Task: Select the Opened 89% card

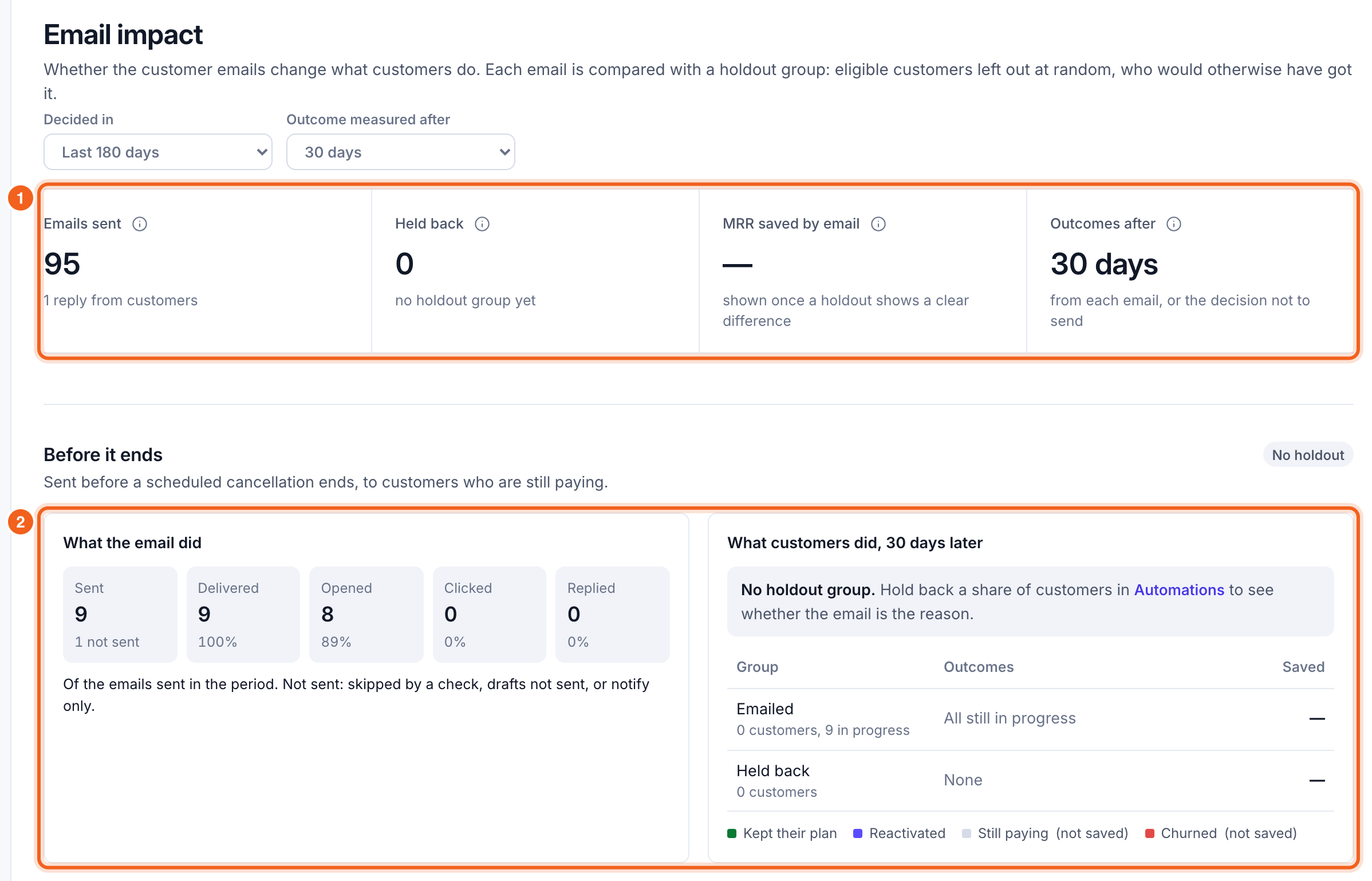Action: 366,615
